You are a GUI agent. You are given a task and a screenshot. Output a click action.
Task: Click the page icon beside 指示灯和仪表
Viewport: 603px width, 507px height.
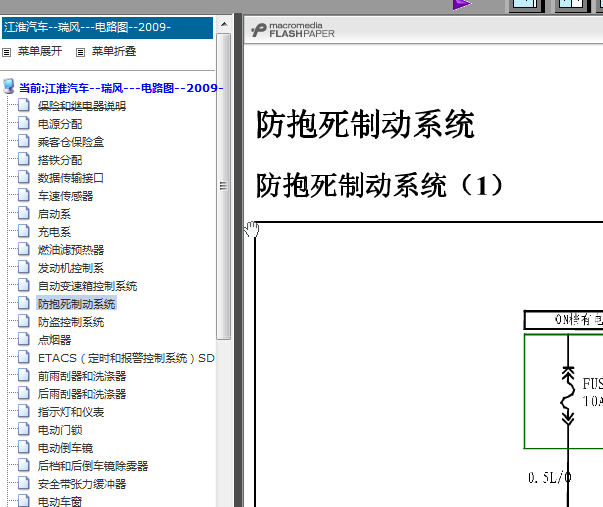(x=24, y=411)
